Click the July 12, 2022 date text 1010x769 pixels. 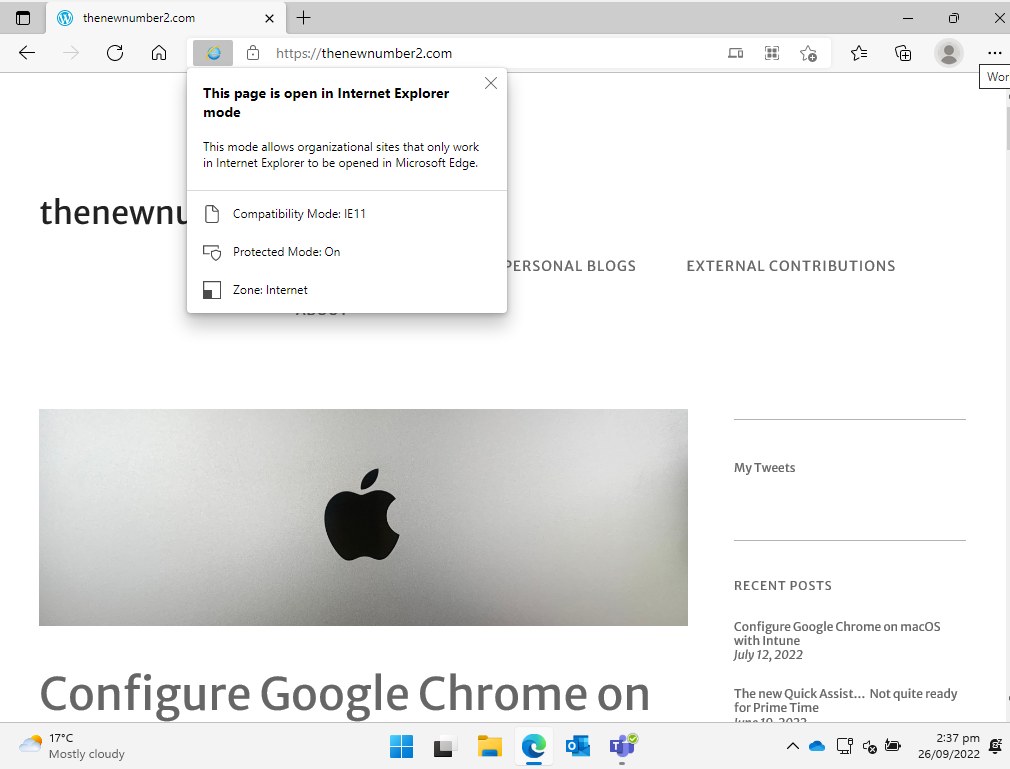click(x=768, y=655)
